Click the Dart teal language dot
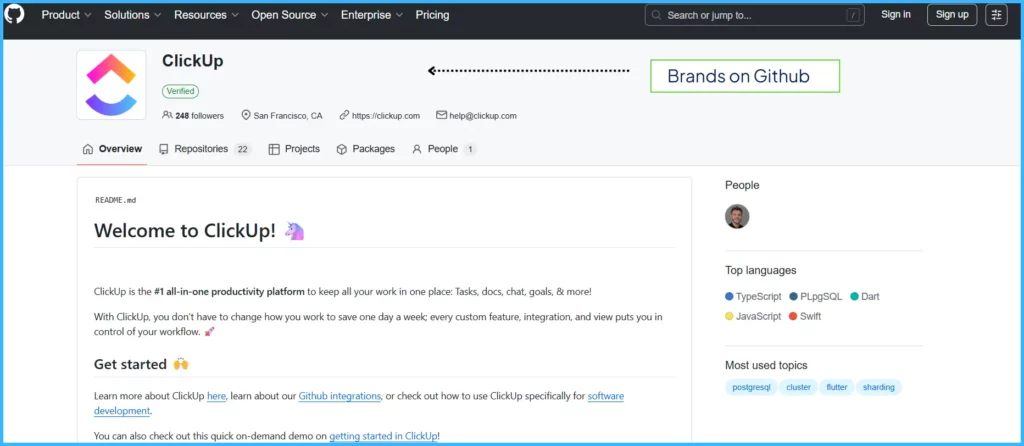Viewport: 1024px width, 446px height. (x=854, y=296)
